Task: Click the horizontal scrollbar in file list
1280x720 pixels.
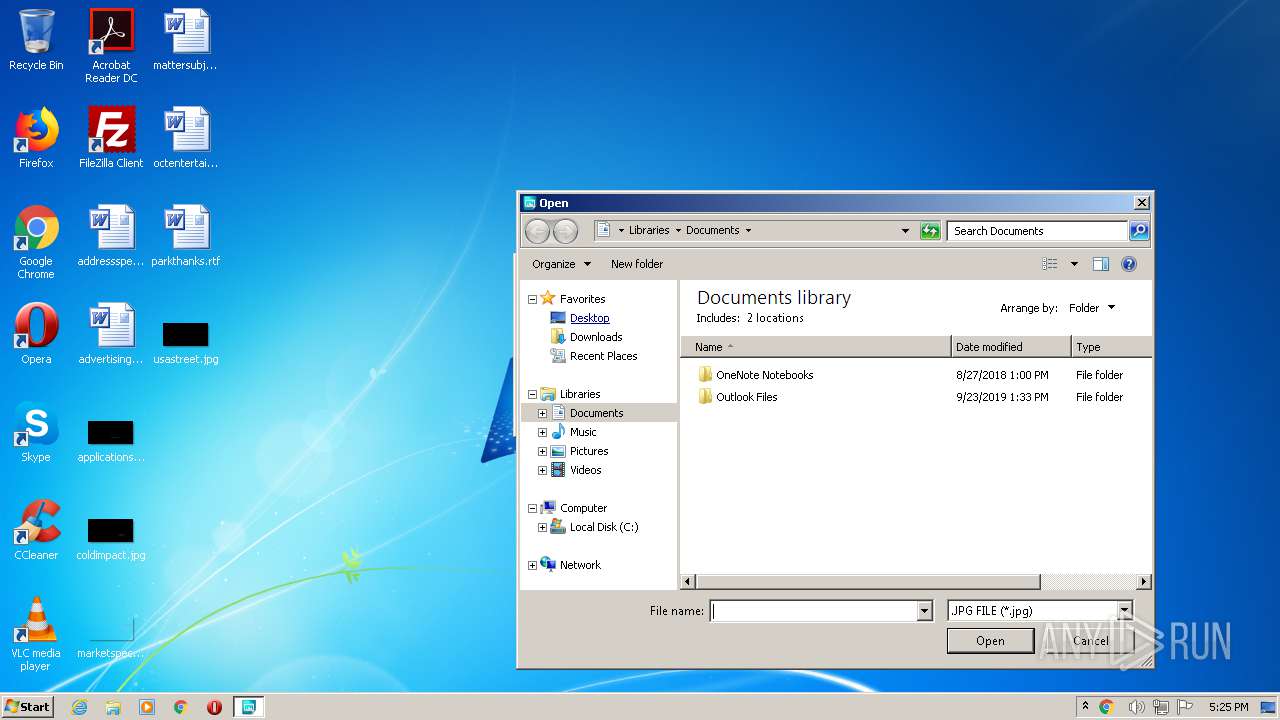Action: (x=868, y=581)
